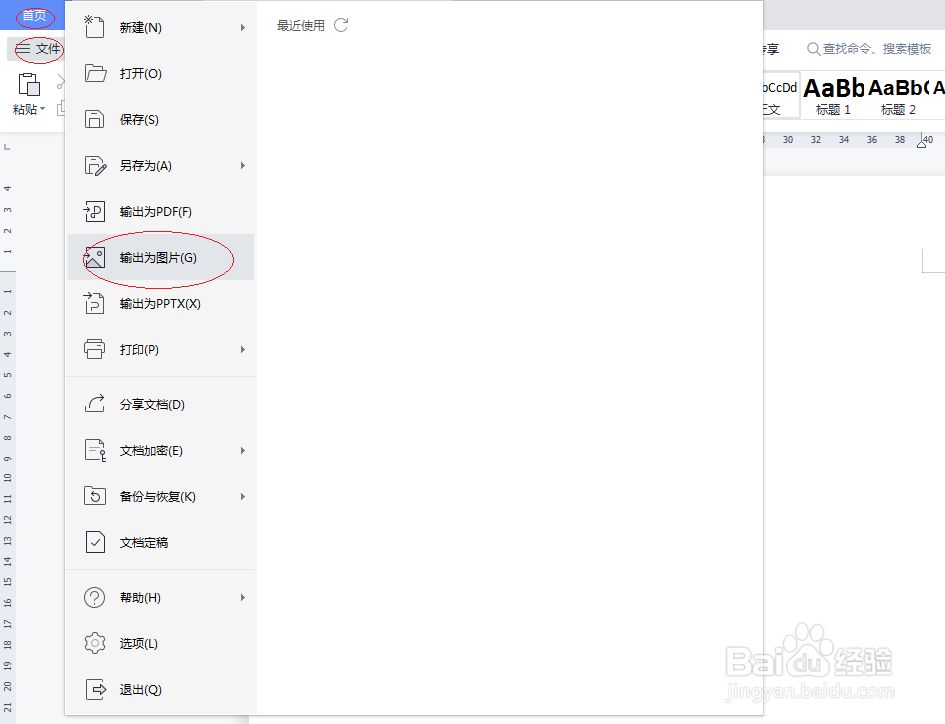Image resolution: width=945 pixels, height=724 pixels.
Task: Click the Save floppy disk icon
Action: (x=95, y=119)
